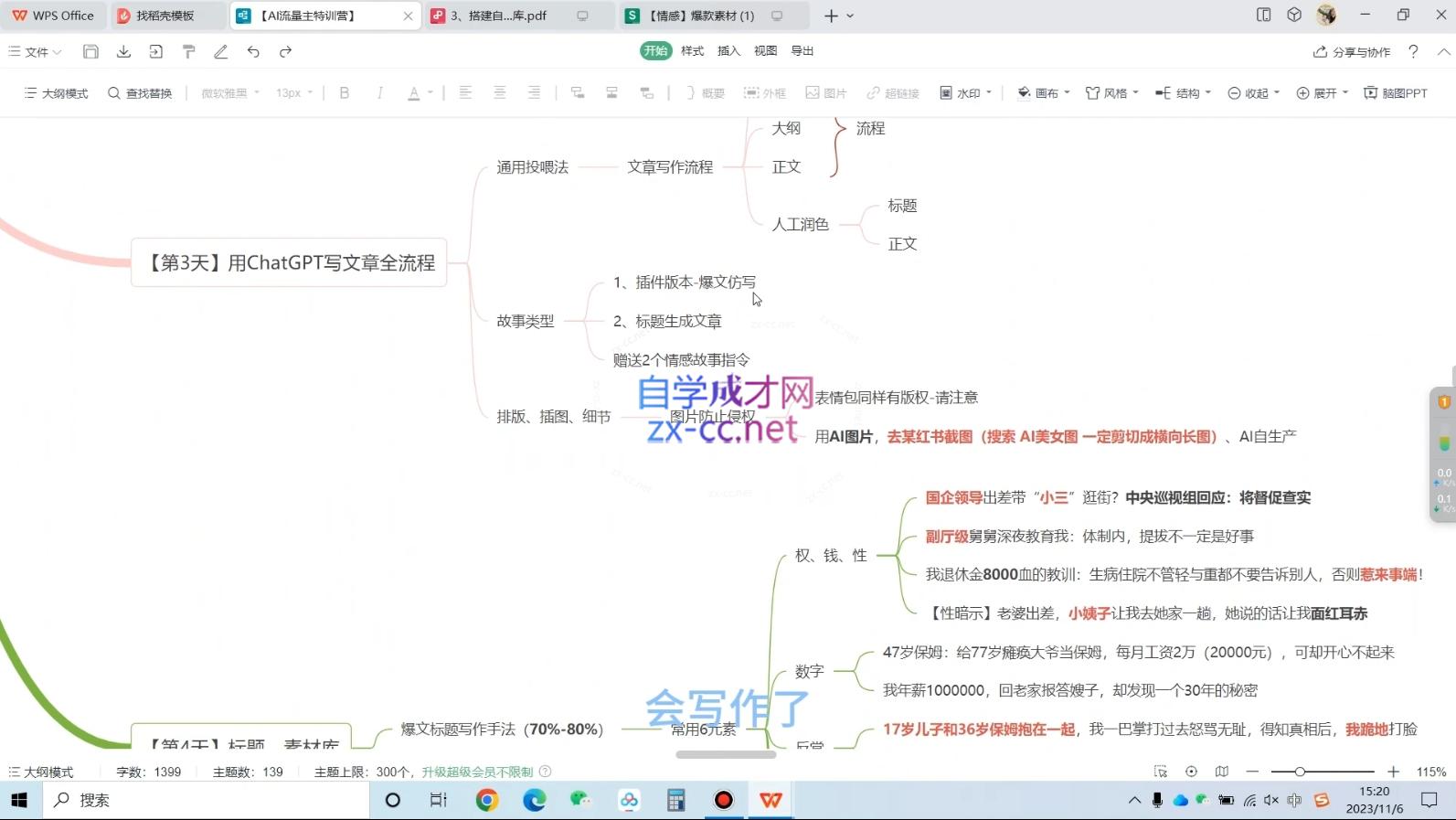Open the Structure (结构) dropdown
Viewport: 1456px width, 820px height.
(x=1183, y=93)
